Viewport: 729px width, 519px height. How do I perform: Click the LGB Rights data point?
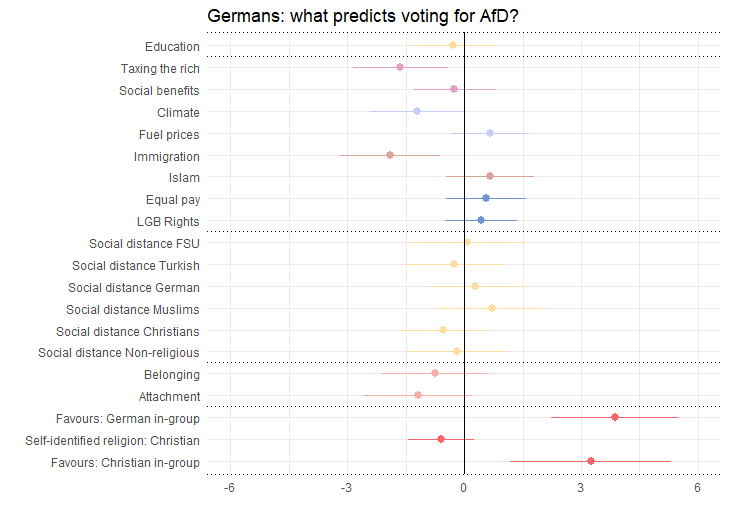[481, 220]
